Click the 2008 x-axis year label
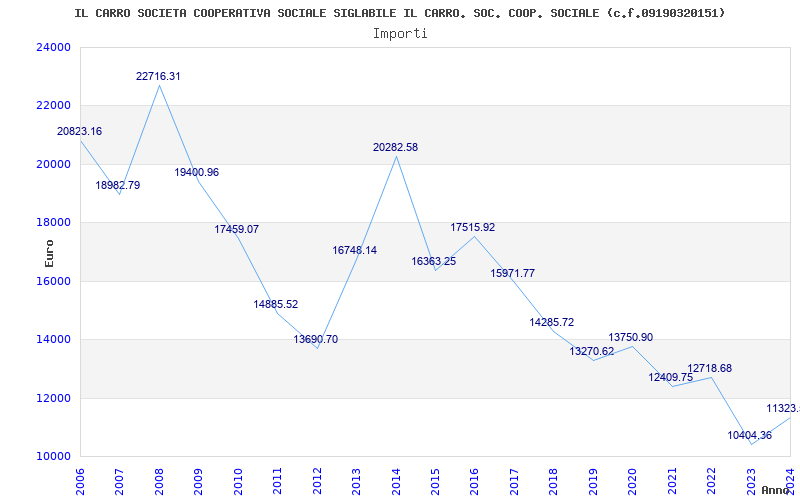The height and width of the screenshot is (500, 800). (159, 481)
